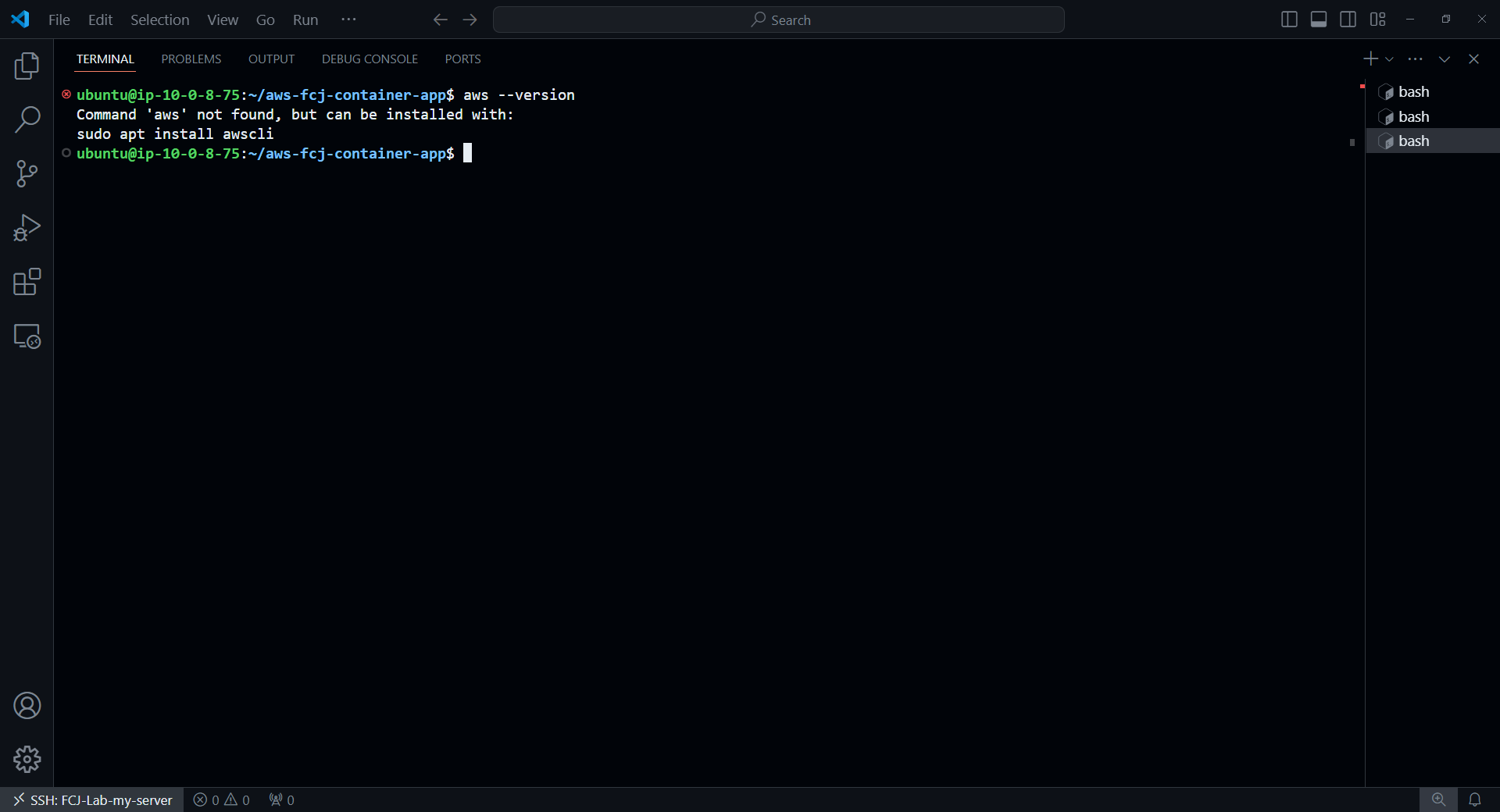Viewport: 1500px width, 812px height.
Task: Switch to the OUTPUT tab
Action: 271,59
